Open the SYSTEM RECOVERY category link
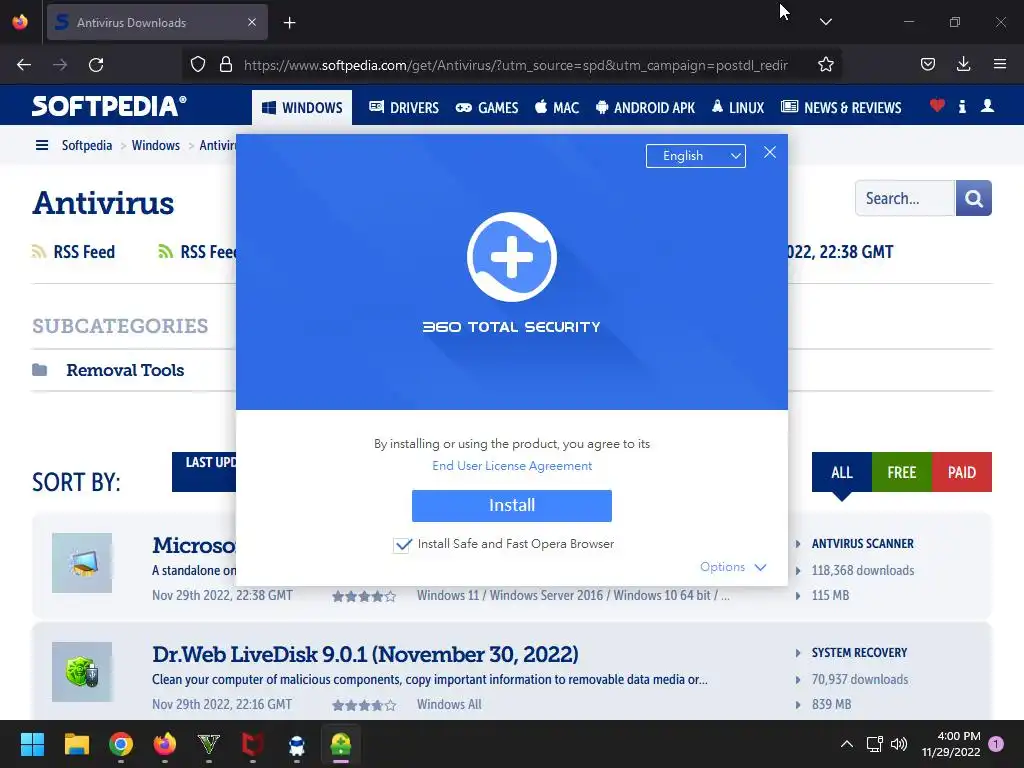Screen dimensions: 1024x768 pyautogui.click(x=859, y=653)
